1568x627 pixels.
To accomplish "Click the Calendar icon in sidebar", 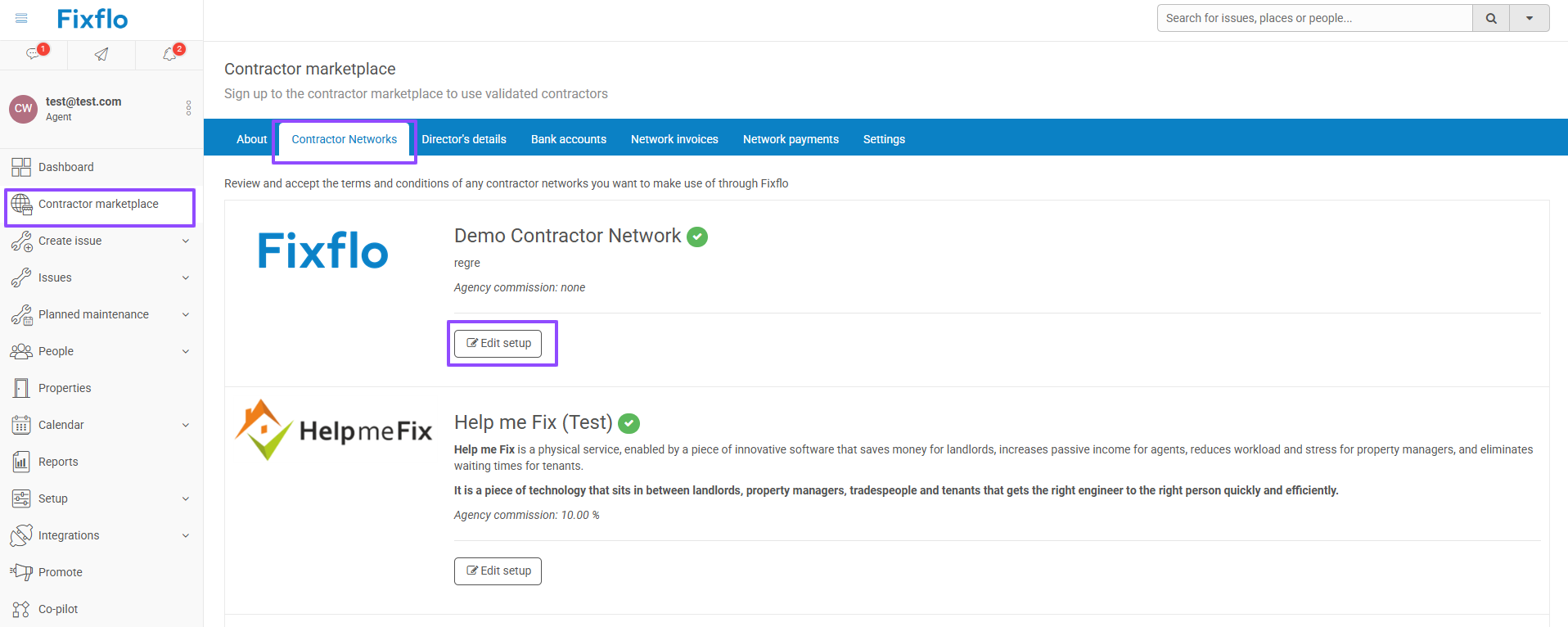I will click(21, 425).
